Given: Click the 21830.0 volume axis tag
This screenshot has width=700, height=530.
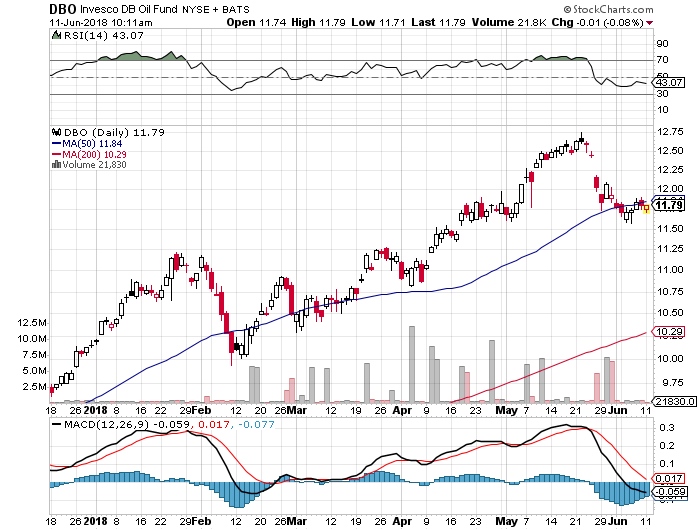Looking at the screenshot, I should click(x=675, y=401).
